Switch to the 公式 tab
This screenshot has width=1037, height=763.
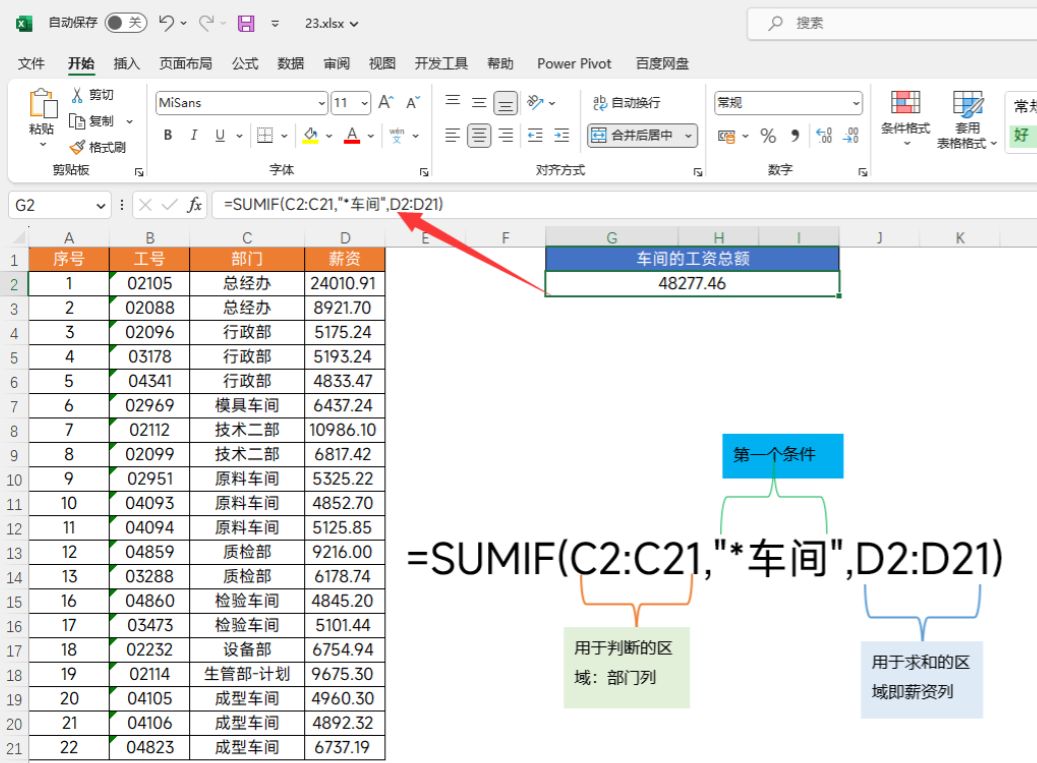245,63
